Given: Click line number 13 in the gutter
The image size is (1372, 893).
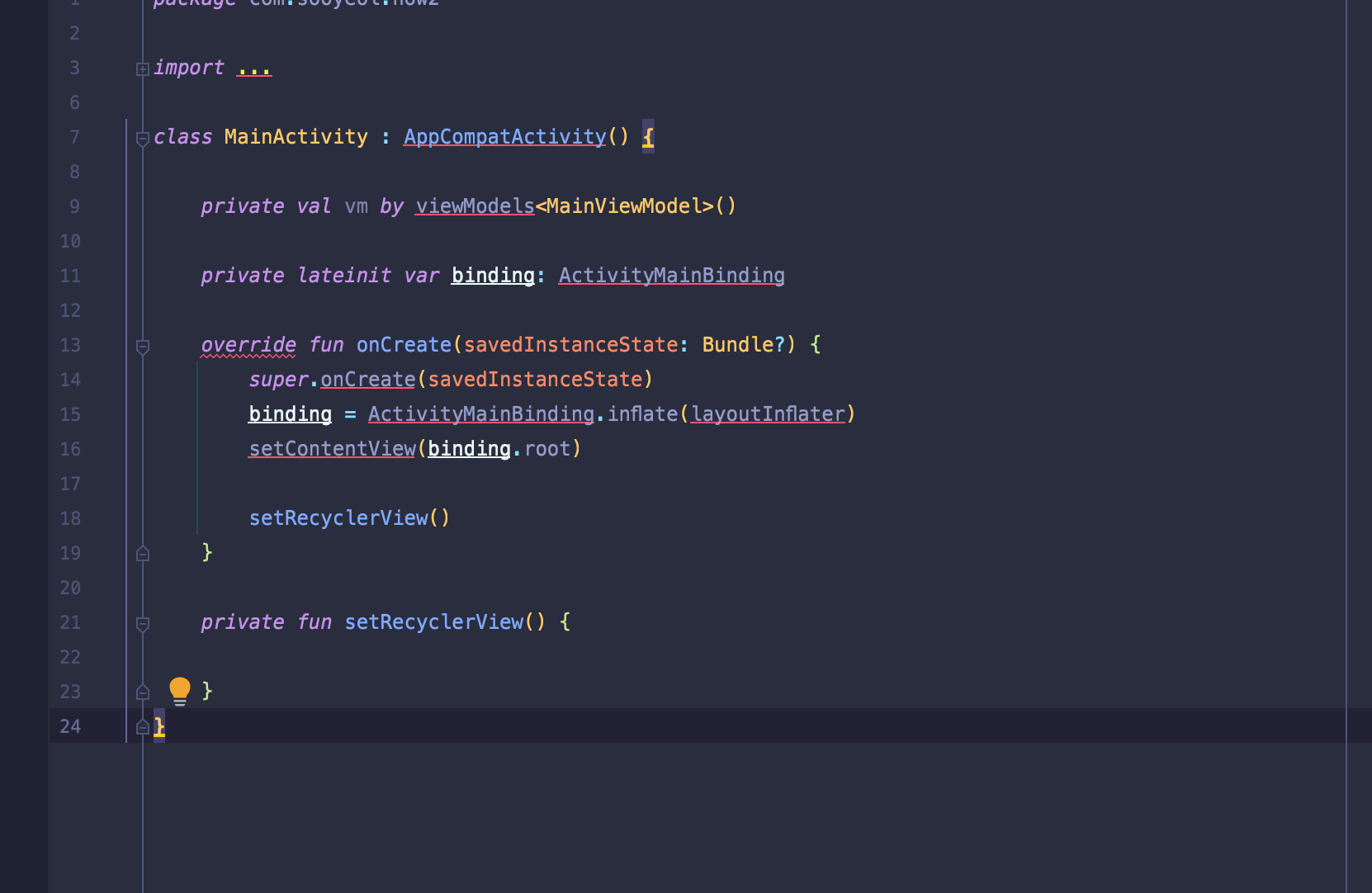Looking at the screenshot, I should [70, 345].
